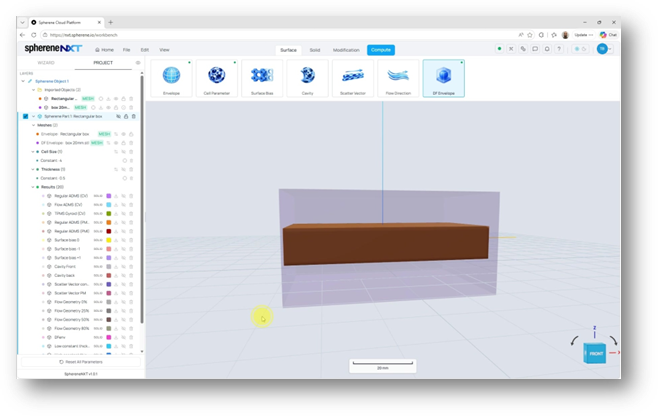Click the FRONT view cube

coord(594,353)
